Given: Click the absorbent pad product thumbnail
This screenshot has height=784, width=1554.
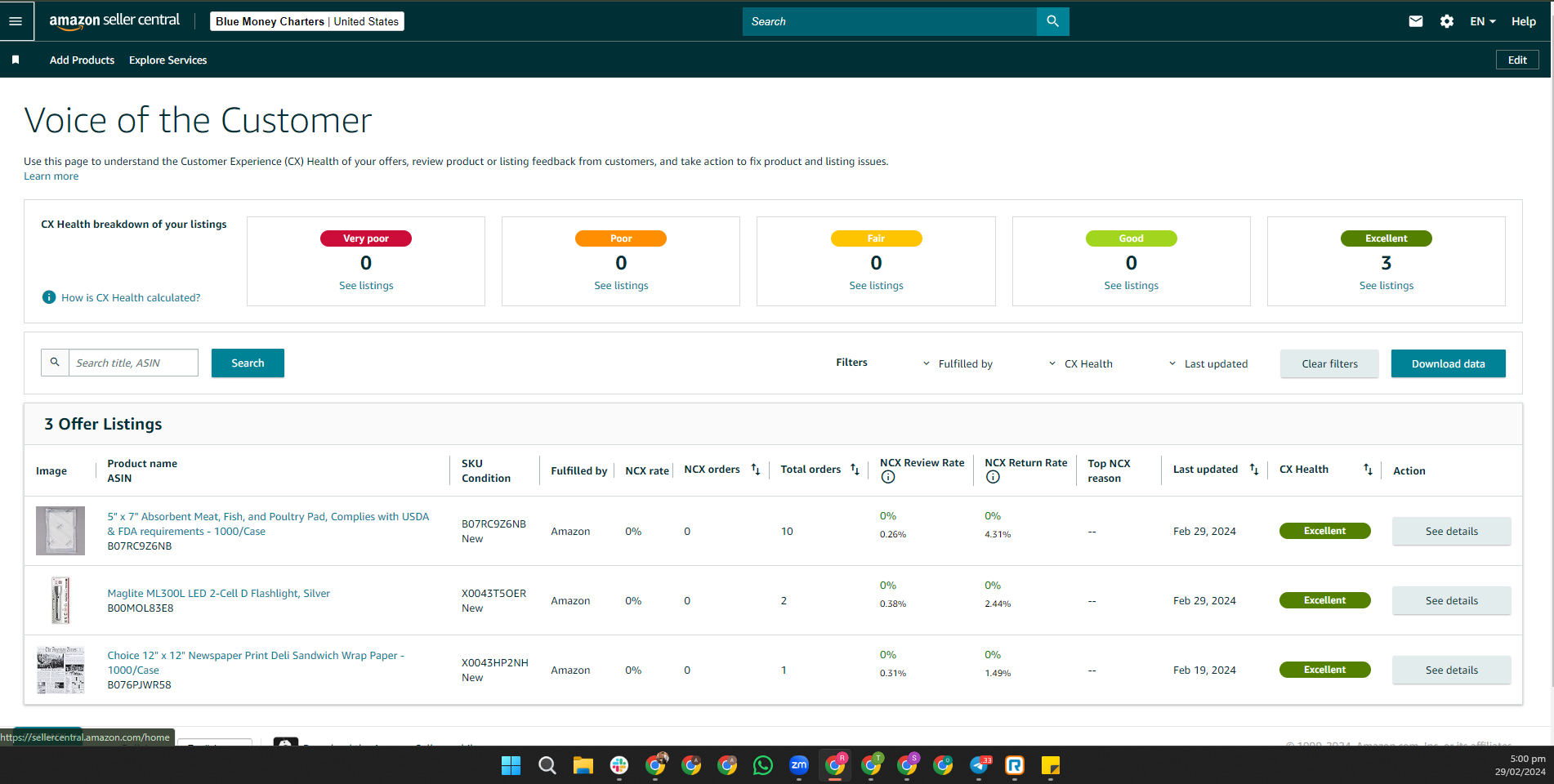Looking at the screenshot, I should click(60, 531).
